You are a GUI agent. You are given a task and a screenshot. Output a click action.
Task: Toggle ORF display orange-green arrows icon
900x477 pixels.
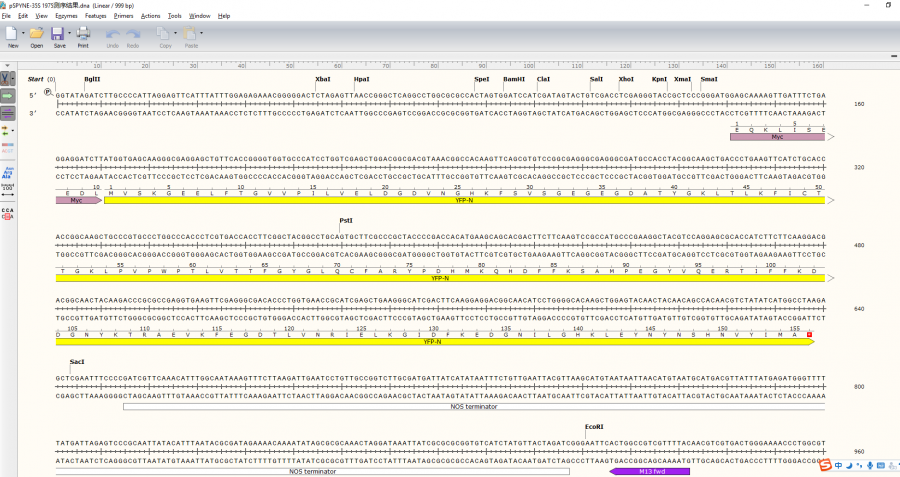tap(5, 131)
